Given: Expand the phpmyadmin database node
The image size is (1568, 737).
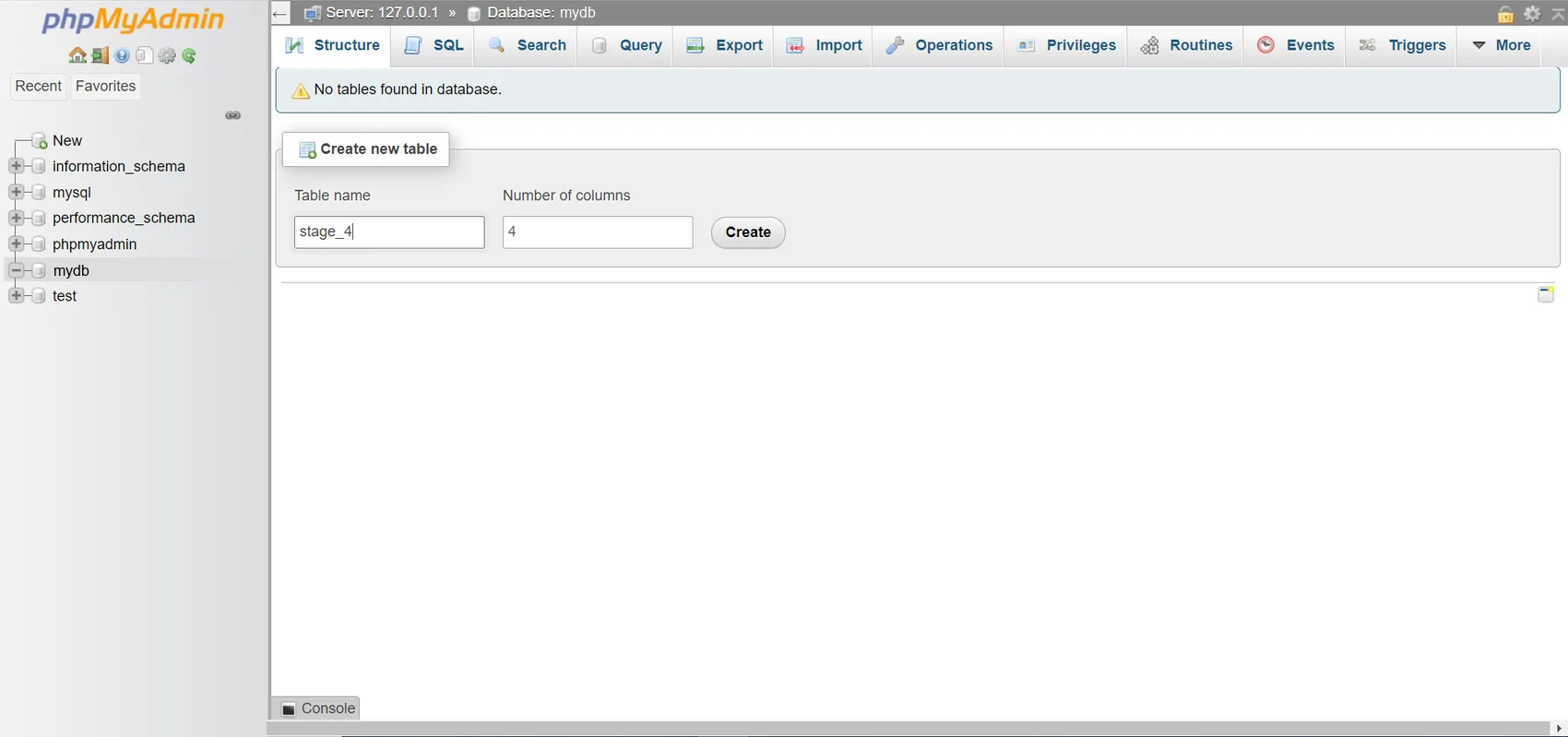Looking at the screenshot, I should coord(16,244).
